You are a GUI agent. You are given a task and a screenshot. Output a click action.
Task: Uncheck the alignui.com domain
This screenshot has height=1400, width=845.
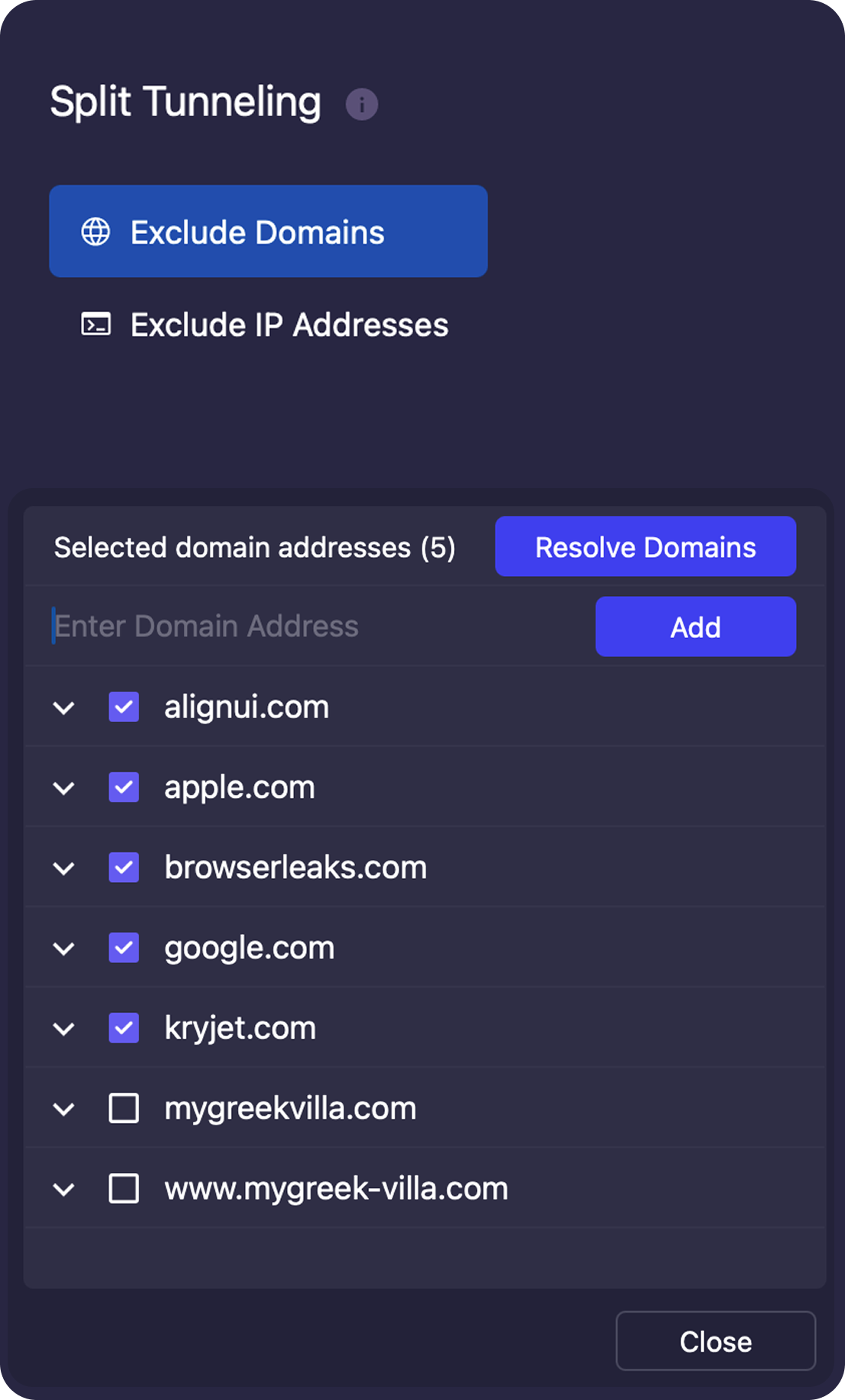(x=124, y=707)
